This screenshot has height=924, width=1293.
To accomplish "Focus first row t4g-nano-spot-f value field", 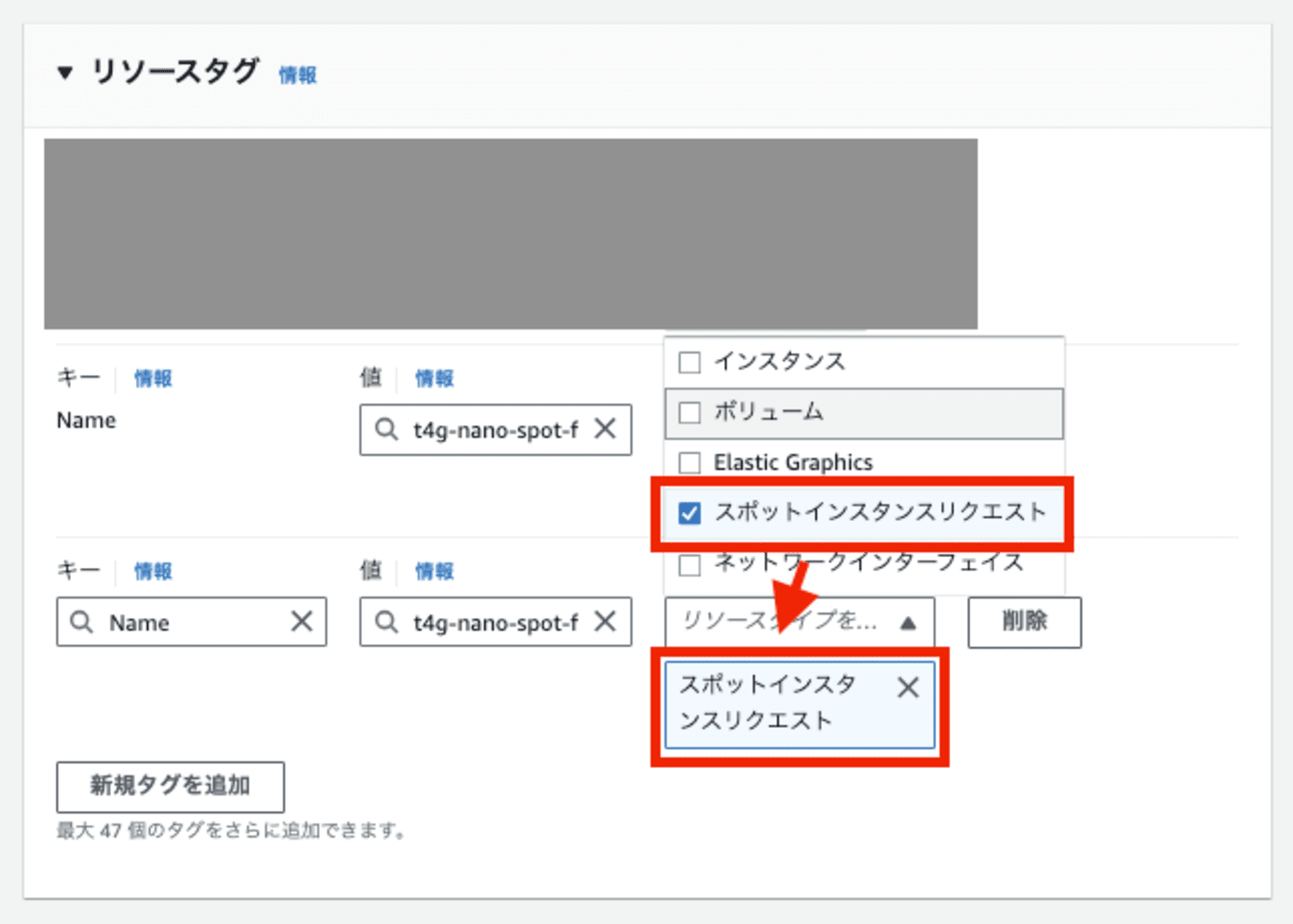I will (x=495, y=430).
